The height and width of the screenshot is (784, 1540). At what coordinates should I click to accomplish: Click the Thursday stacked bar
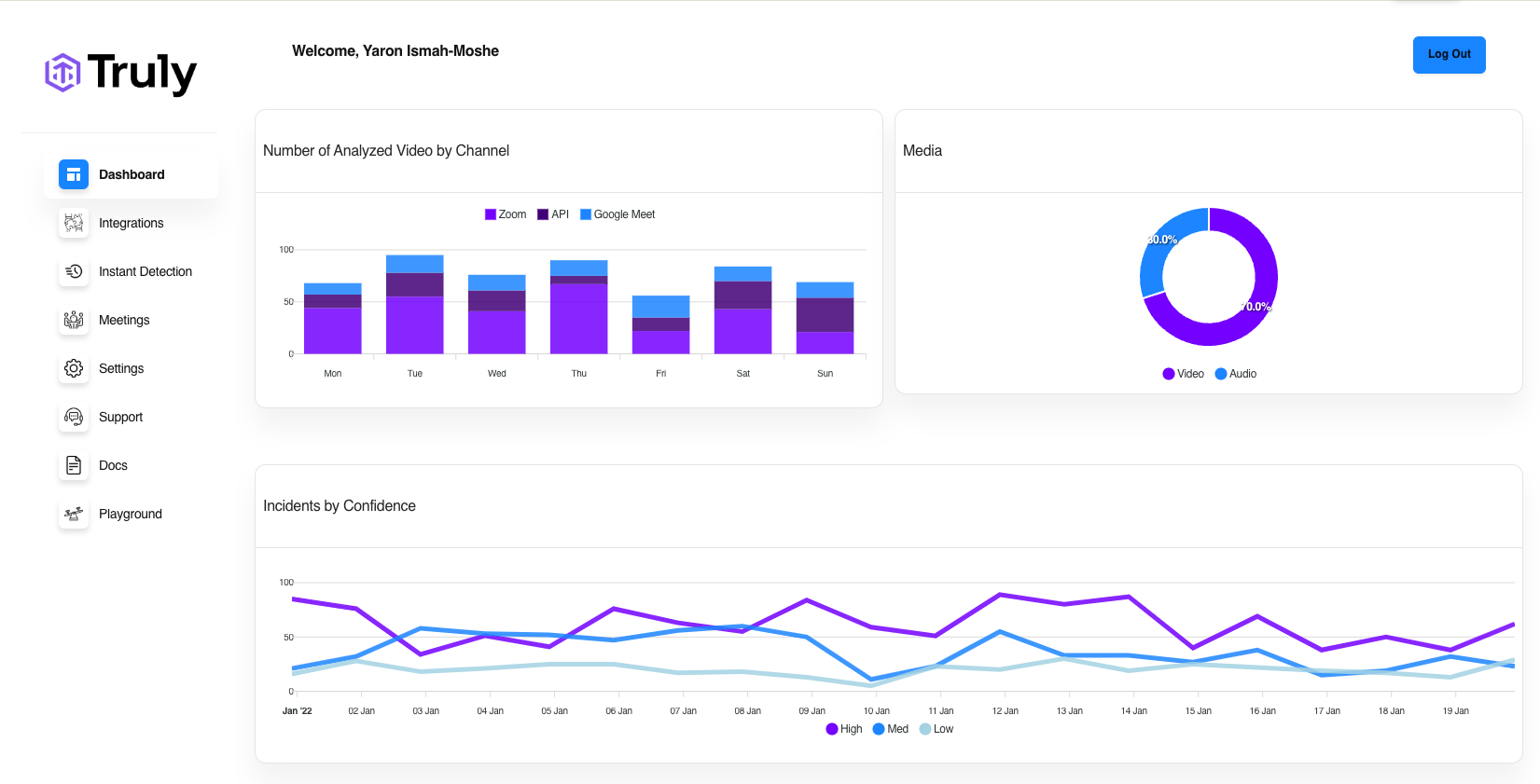point(579,308)
